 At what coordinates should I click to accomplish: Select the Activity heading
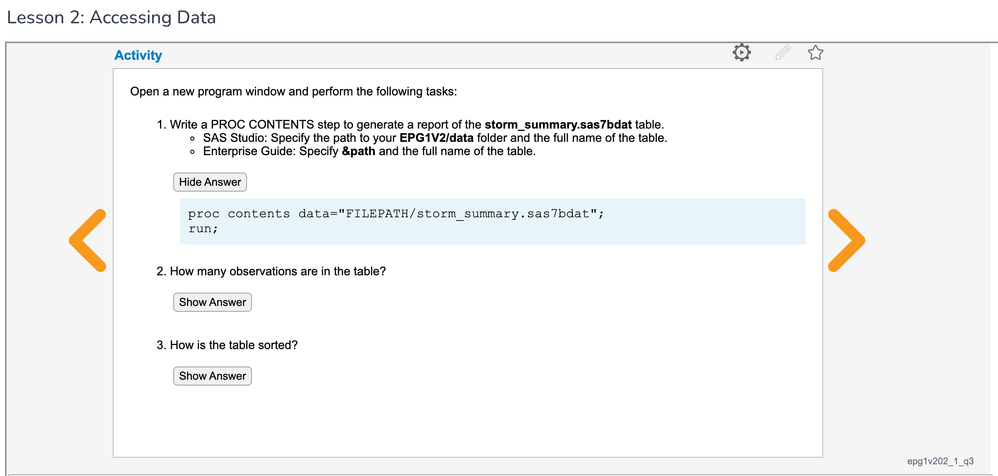[x=138, y=56]
